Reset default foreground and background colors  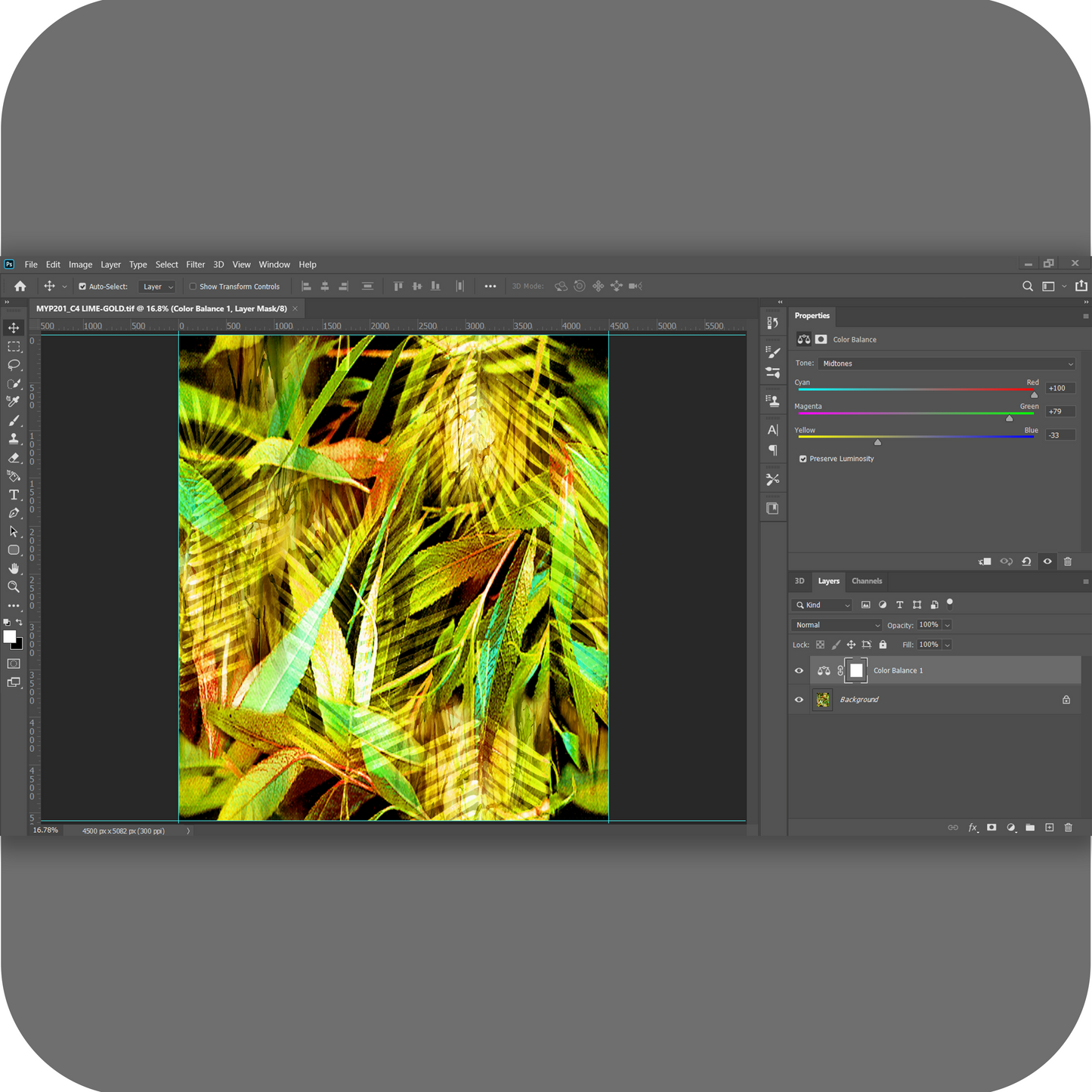click(x=7, y=622)
